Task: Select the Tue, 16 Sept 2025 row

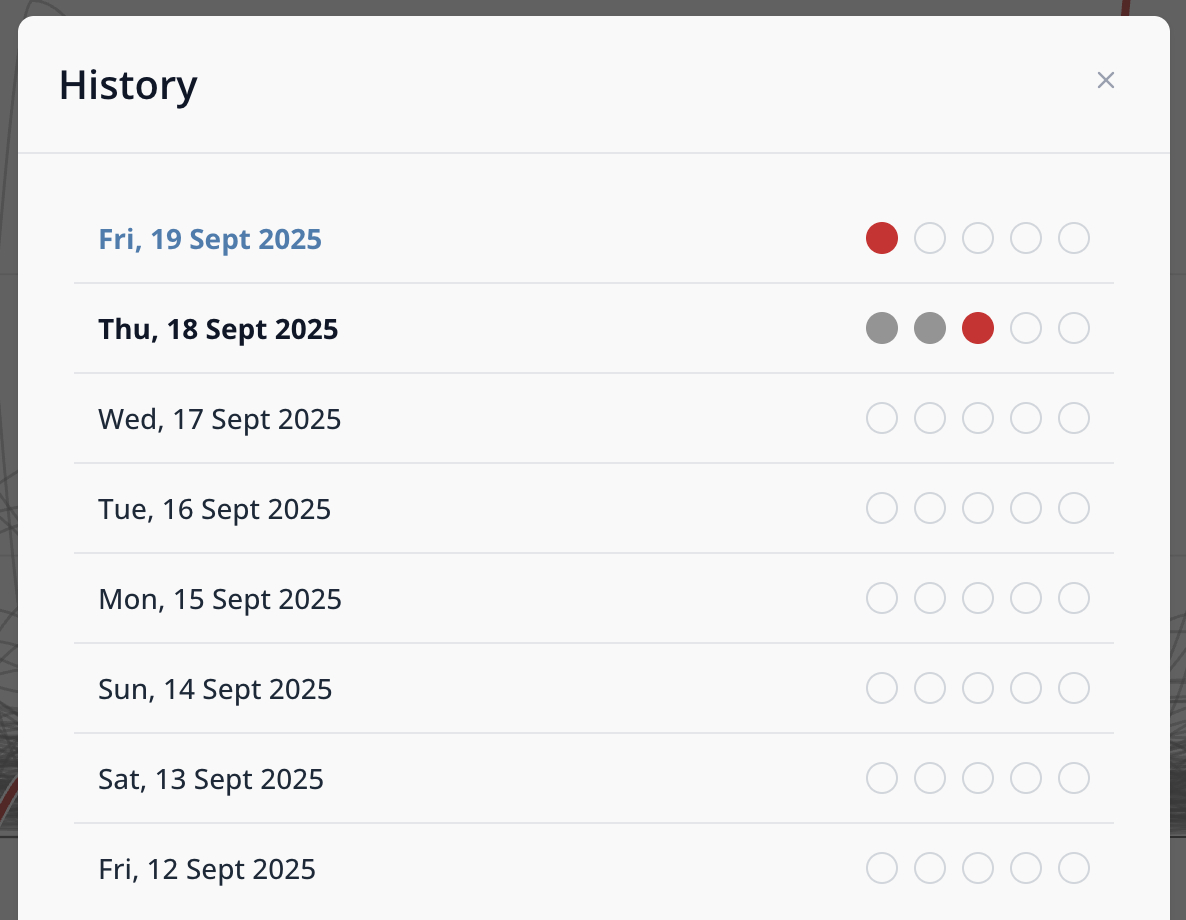Action: pyautogui.click(x=215, y=510)
